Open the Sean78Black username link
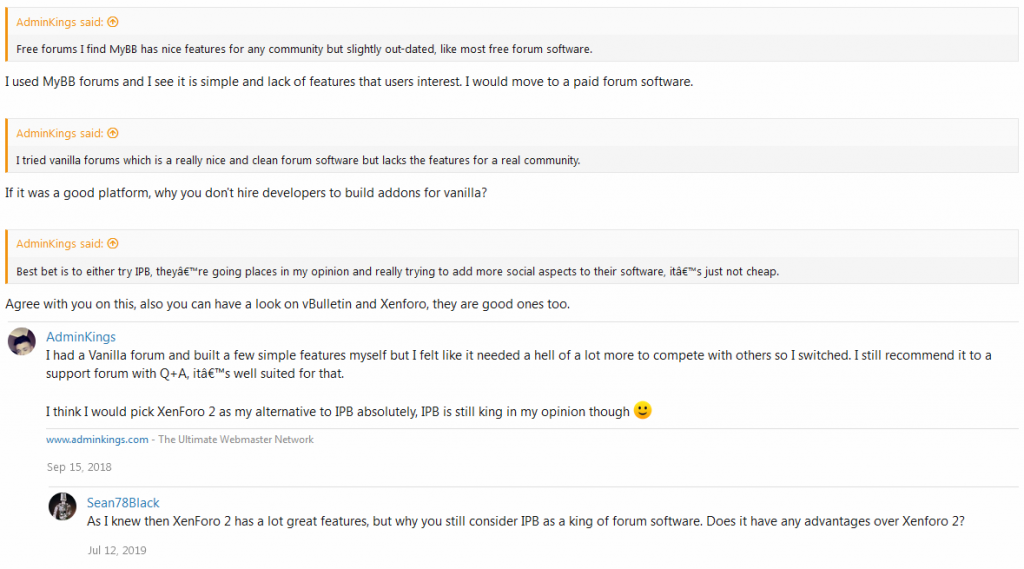The height and width of the screenshot is (569, 1024). (123, 503)
